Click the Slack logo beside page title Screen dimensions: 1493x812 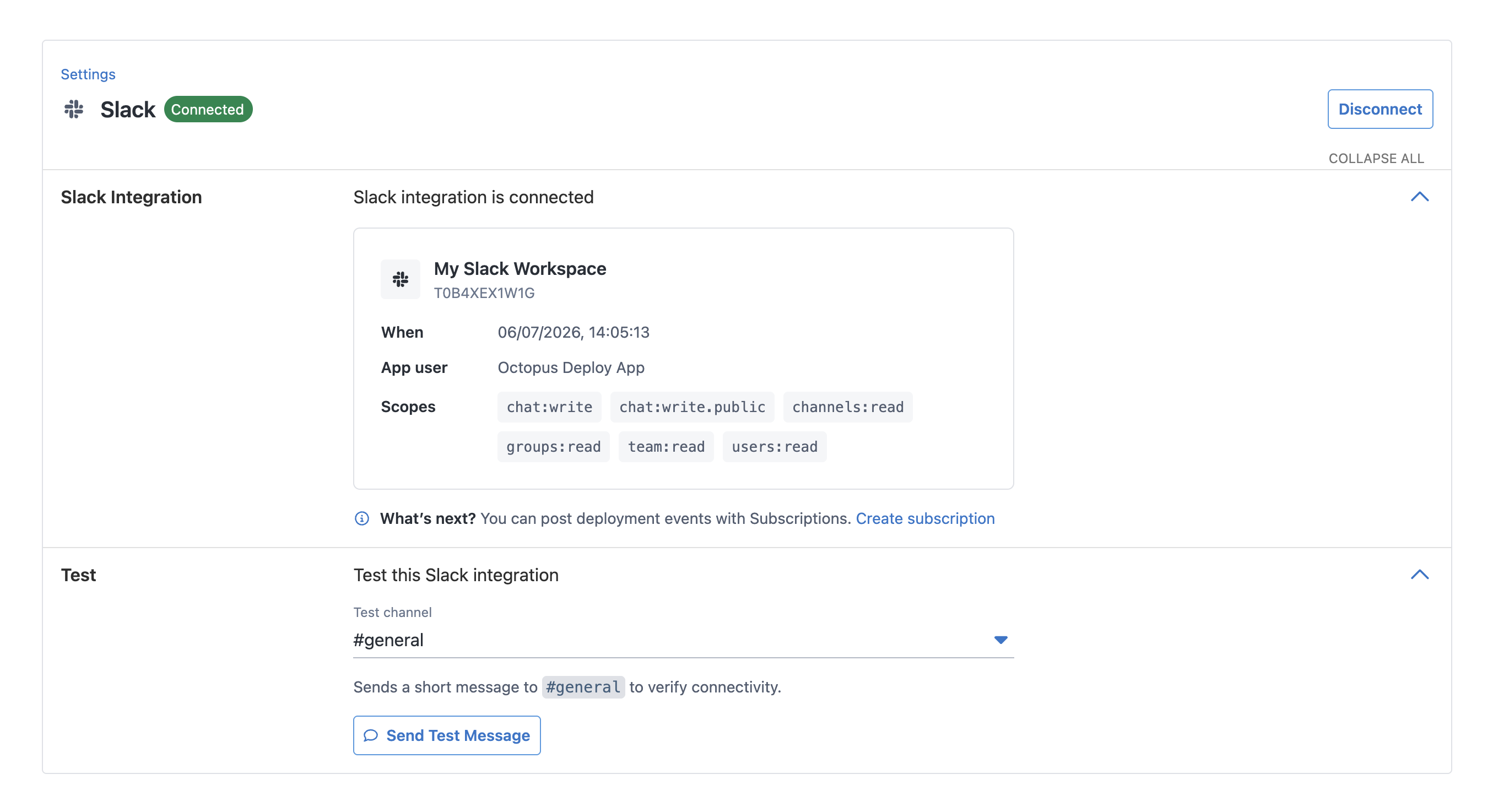74,109
